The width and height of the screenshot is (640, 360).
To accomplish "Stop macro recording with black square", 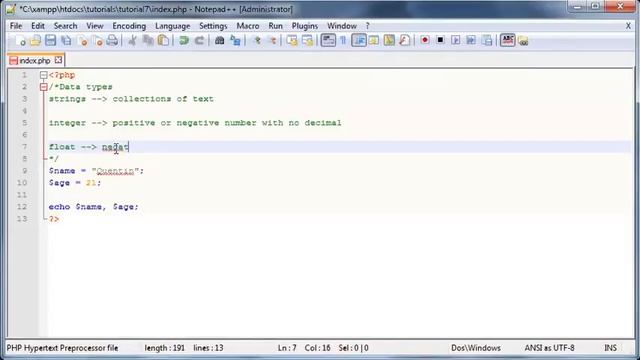I will (x=440, y=40).
